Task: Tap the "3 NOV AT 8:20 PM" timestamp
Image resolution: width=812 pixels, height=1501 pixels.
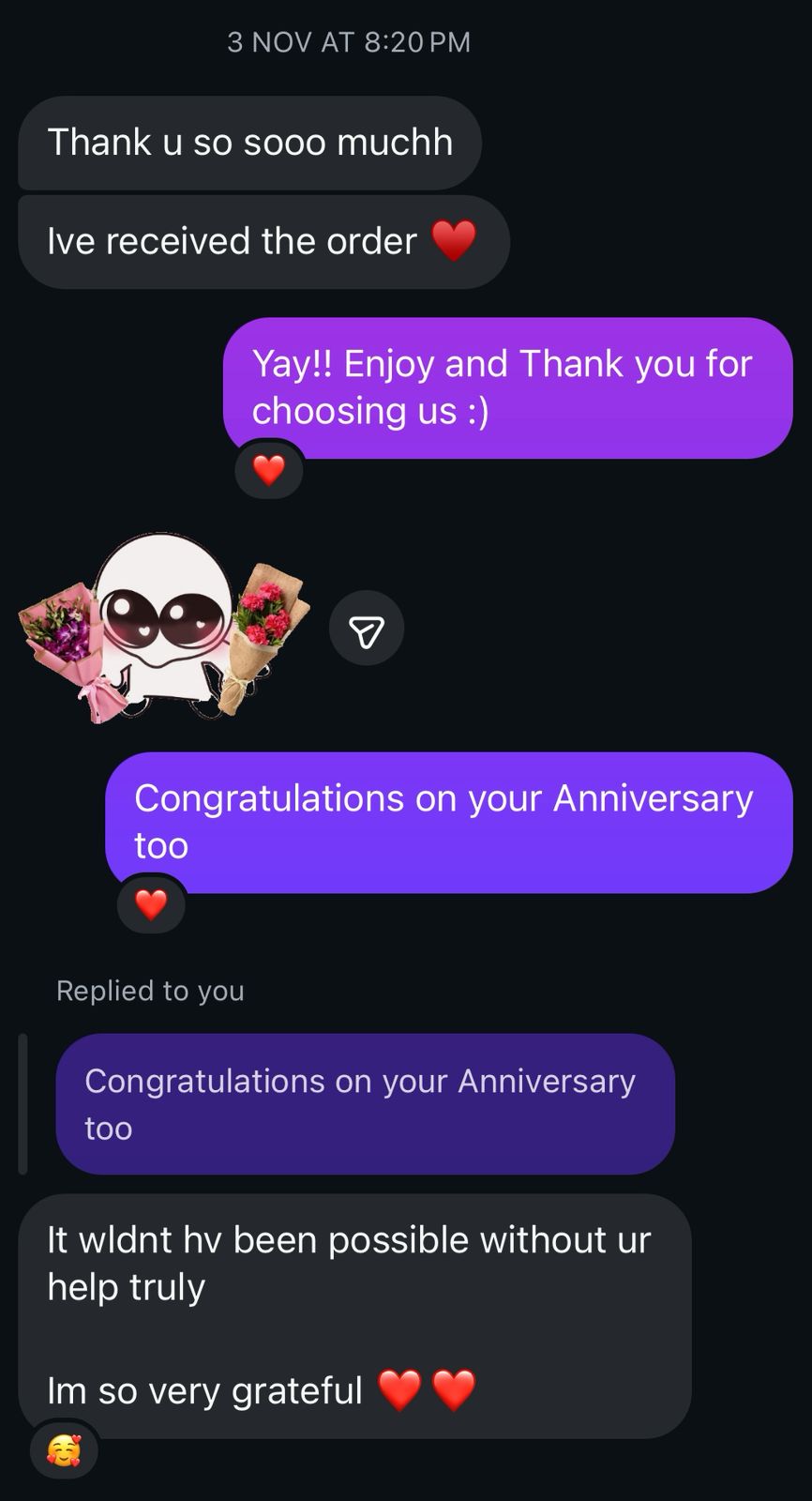Action: (349, 42)
